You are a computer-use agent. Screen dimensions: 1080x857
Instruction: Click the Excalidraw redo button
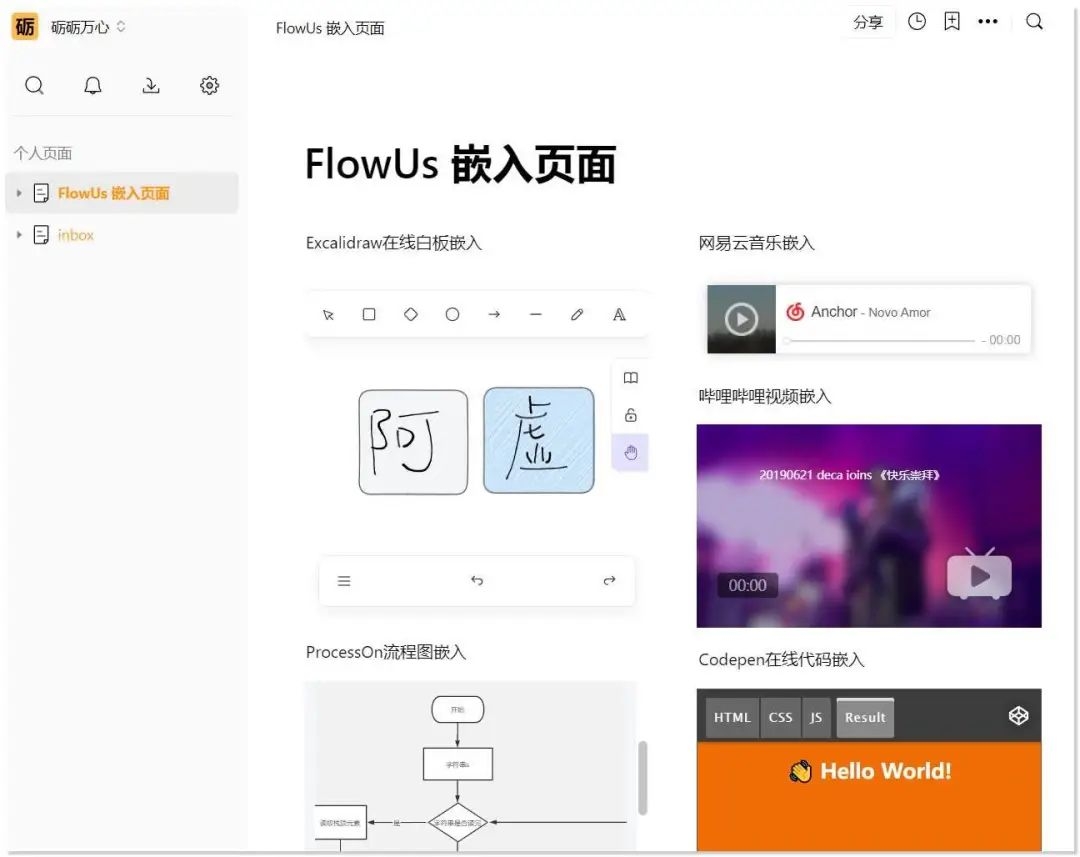point(610,581)
